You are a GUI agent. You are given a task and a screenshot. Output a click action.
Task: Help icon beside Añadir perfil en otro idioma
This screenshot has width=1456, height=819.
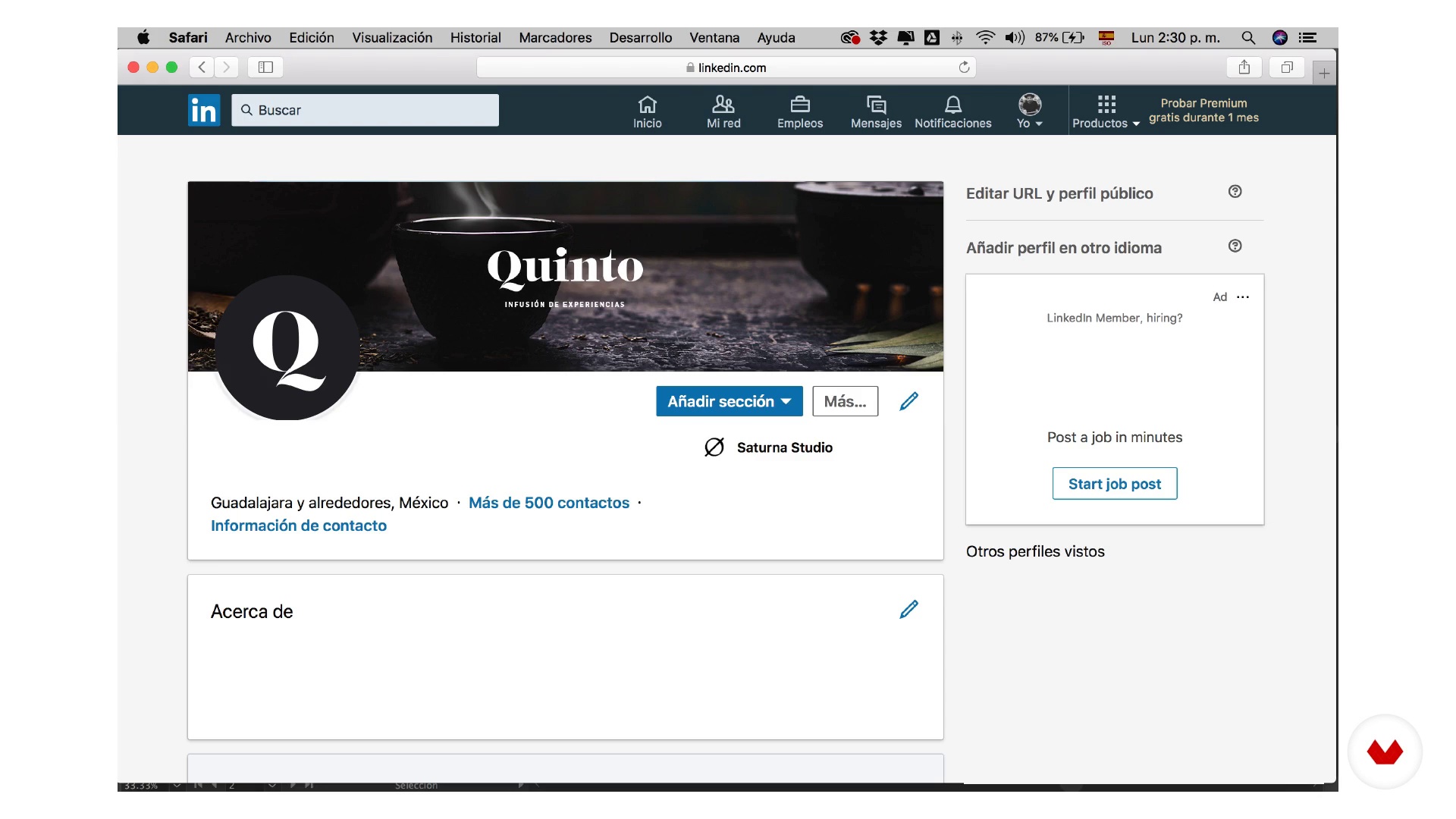(1235, 246)
